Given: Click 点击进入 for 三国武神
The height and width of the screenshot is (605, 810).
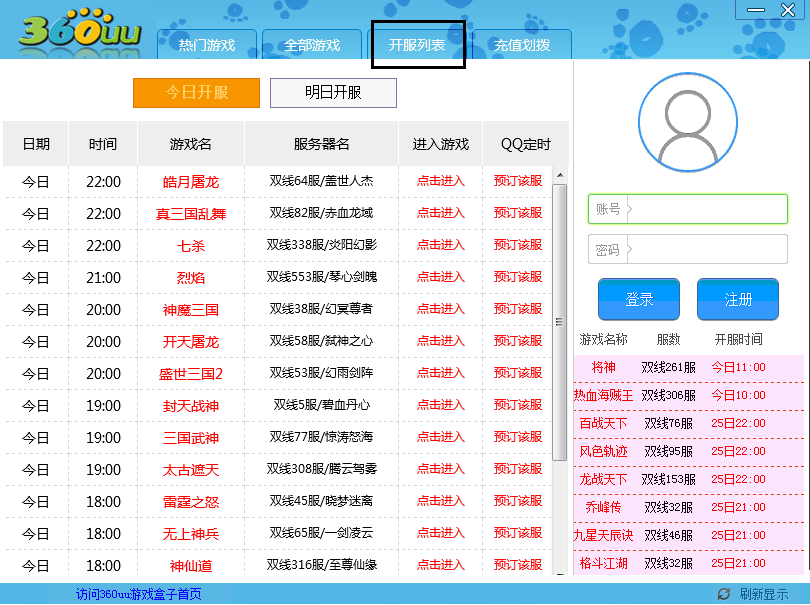Looking at the screenshot, I should (x=441, y=437).
